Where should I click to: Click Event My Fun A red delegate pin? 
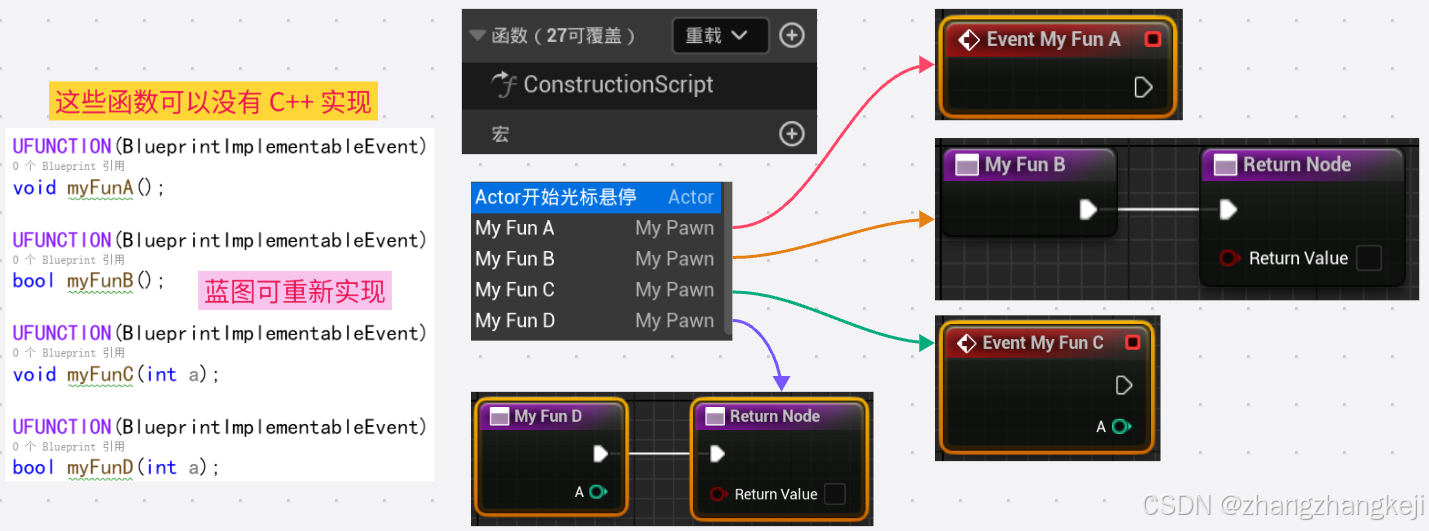[1152, 39]
